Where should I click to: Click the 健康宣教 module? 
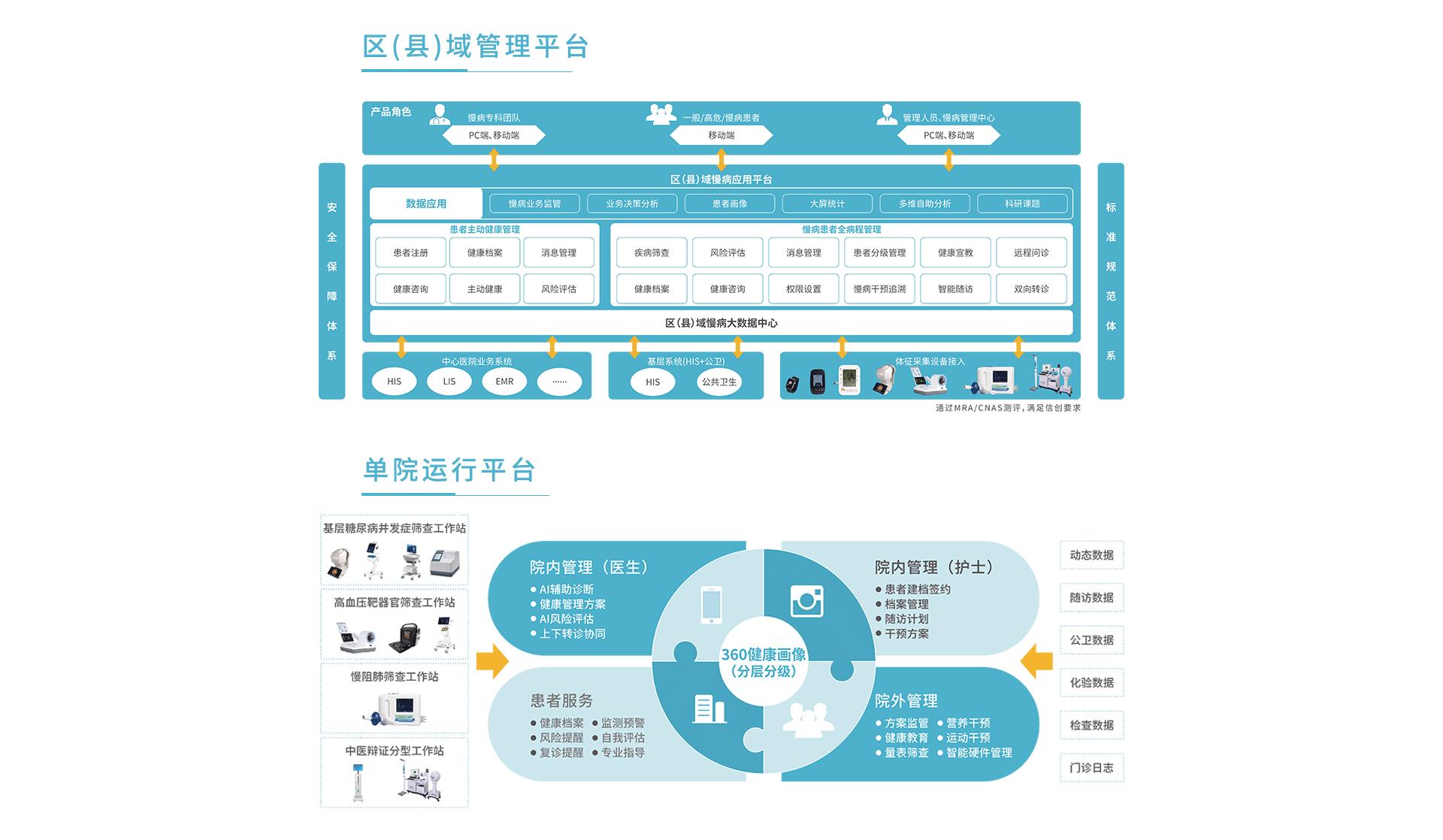(955, 252)
